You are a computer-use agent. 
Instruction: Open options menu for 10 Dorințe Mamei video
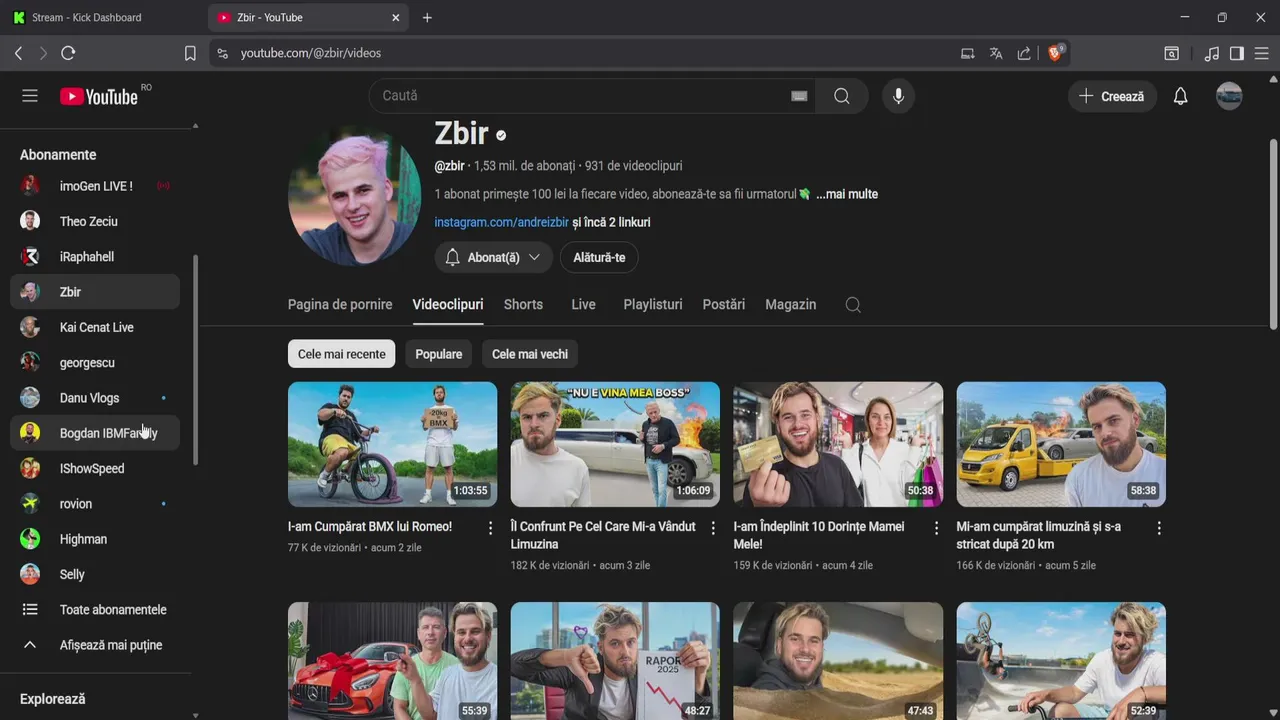pyautogui.click(x=936, y=528)
